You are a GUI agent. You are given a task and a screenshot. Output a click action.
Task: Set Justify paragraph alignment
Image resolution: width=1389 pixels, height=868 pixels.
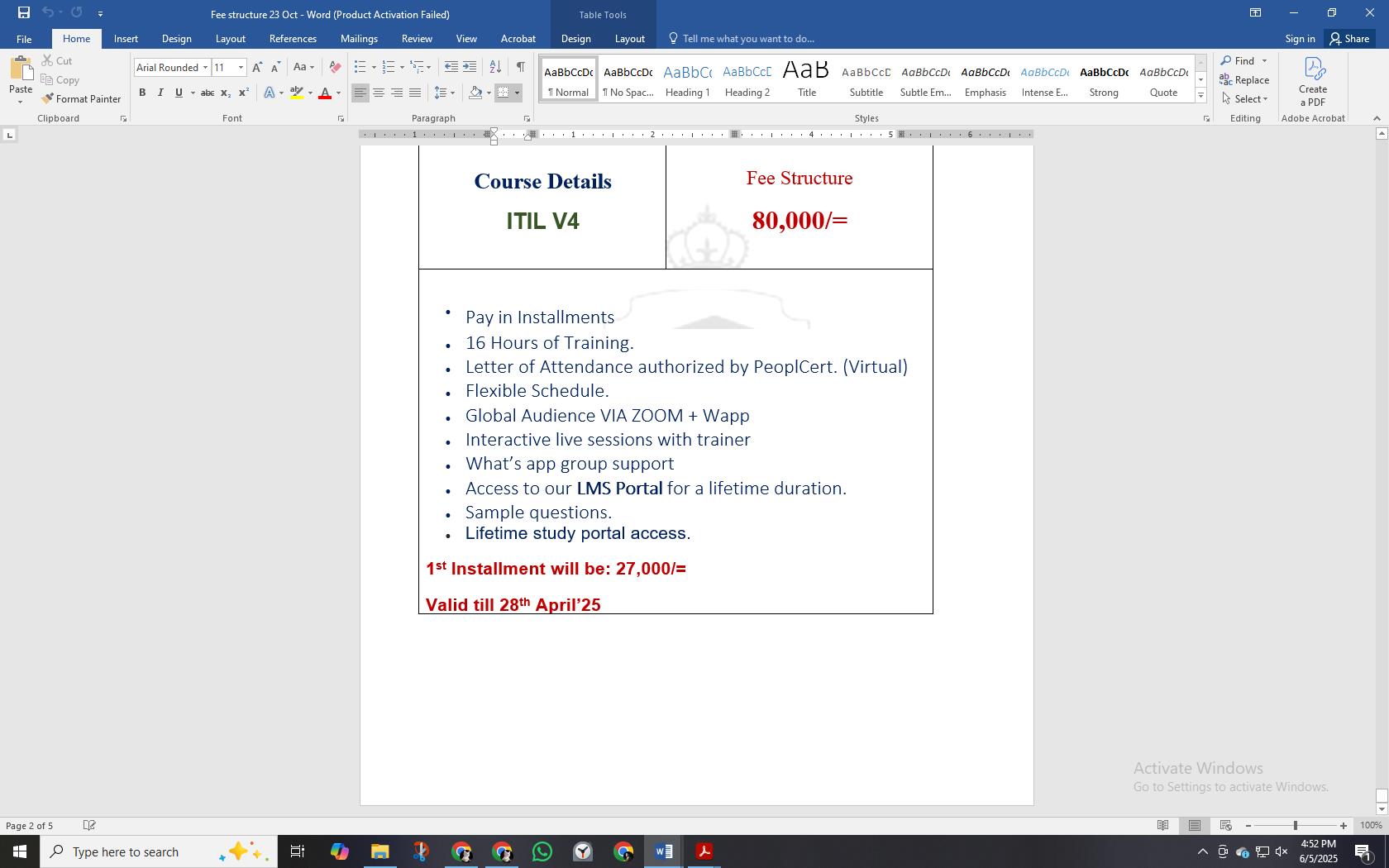click(415, 93)
